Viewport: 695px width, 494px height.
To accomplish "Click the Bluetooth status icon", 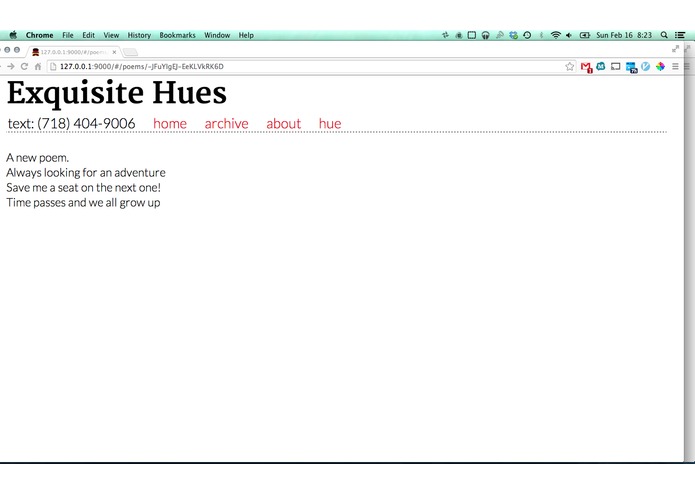I will click(x=541, y=35).
